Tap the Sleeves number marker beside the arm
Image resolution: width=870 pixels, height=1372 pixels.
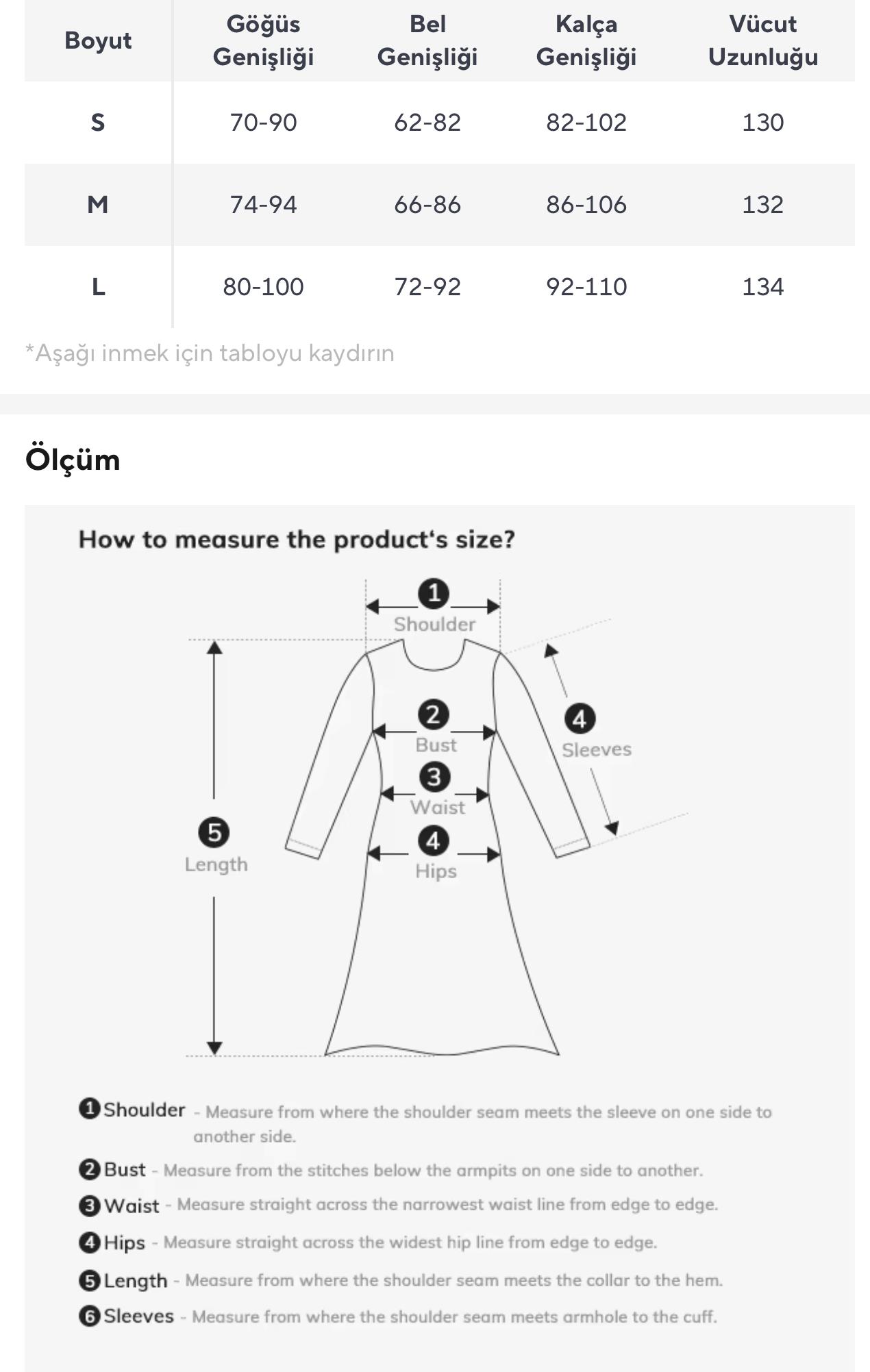click(x=580, y=719)
